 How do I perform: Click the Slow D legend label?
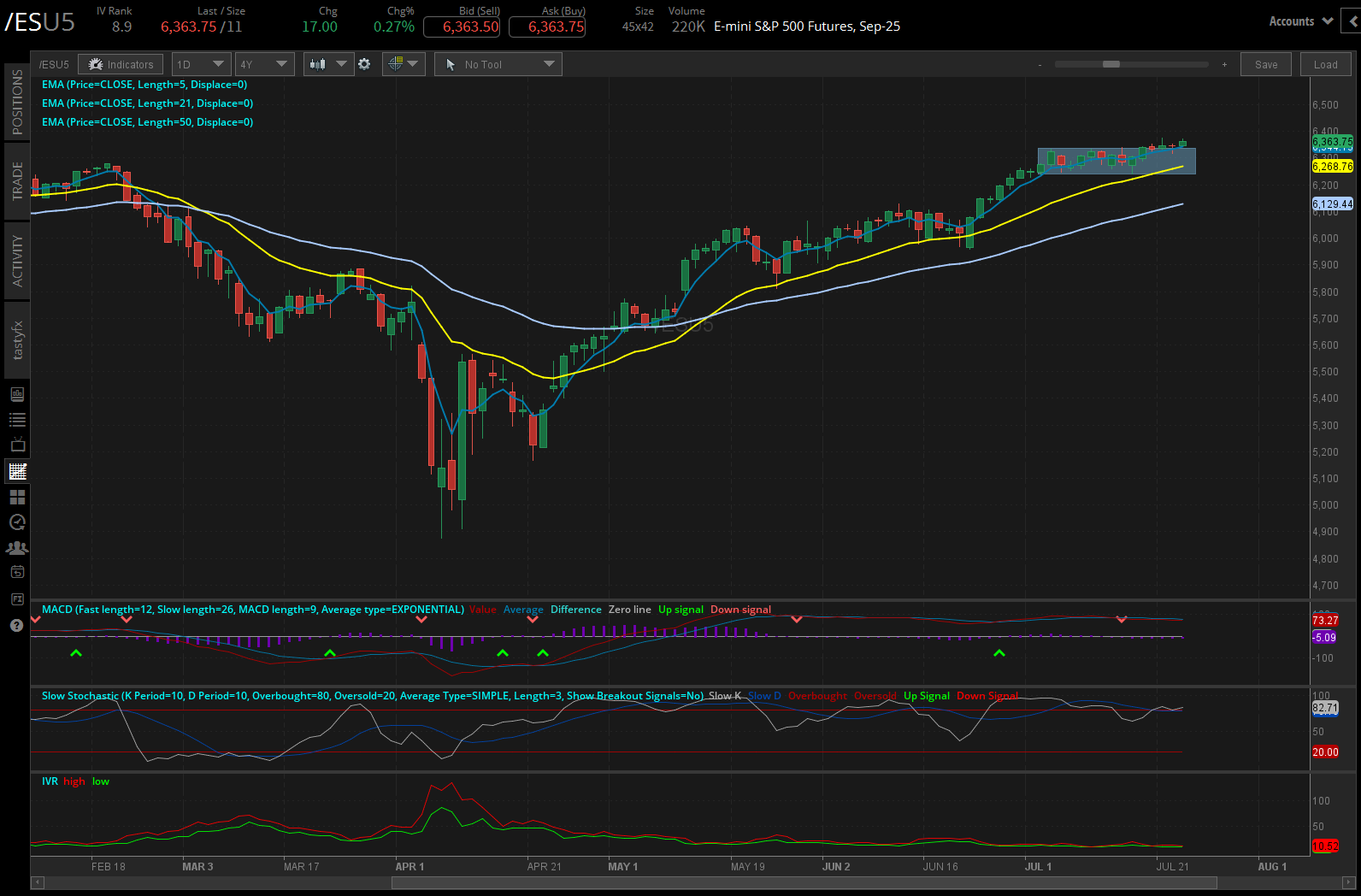(x=764, y=696)
